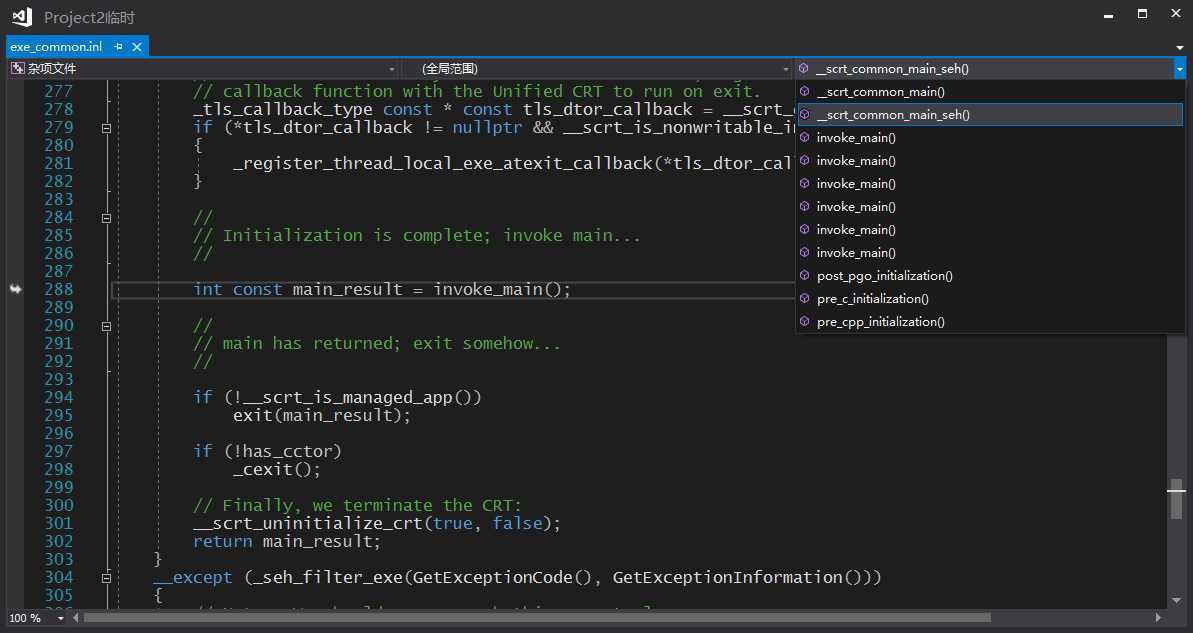The image size is (1193, 633).
Task: Click the Visual Studio logo icon
Action: click(22, 17)
